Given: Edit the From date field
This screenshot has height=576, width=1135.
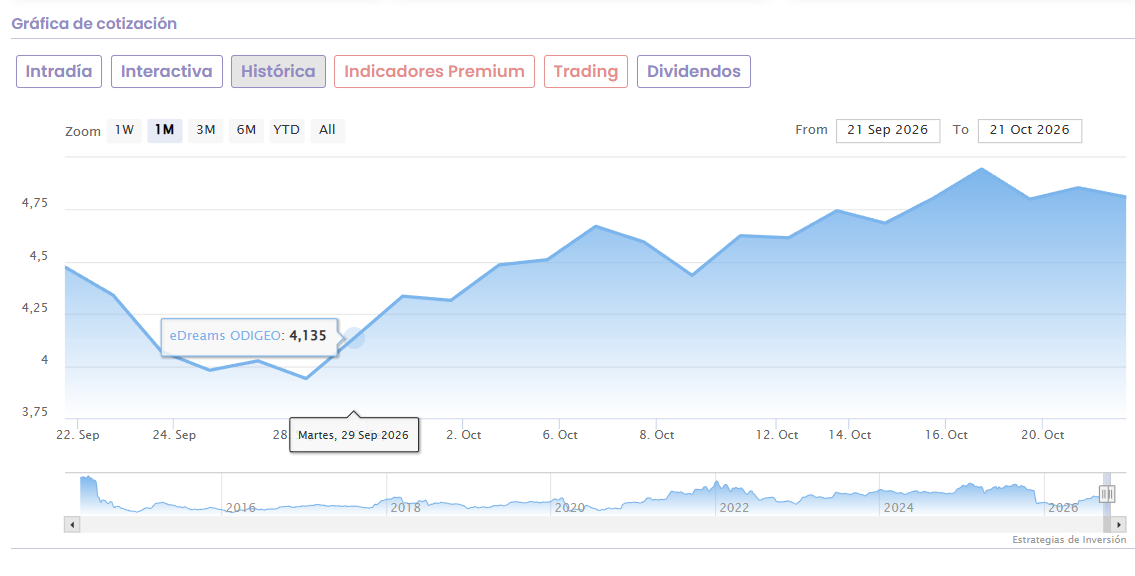Looking at the screenshot, I should pos(888,130).
